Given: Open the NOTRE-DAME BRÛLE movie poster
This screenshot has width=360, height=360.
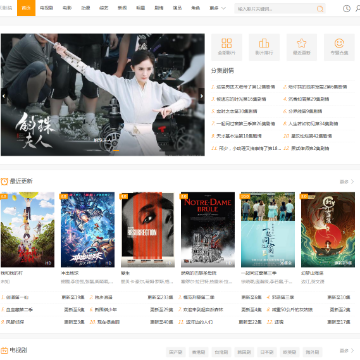Looking at the screenshot, I should click(x=208, y=229).
